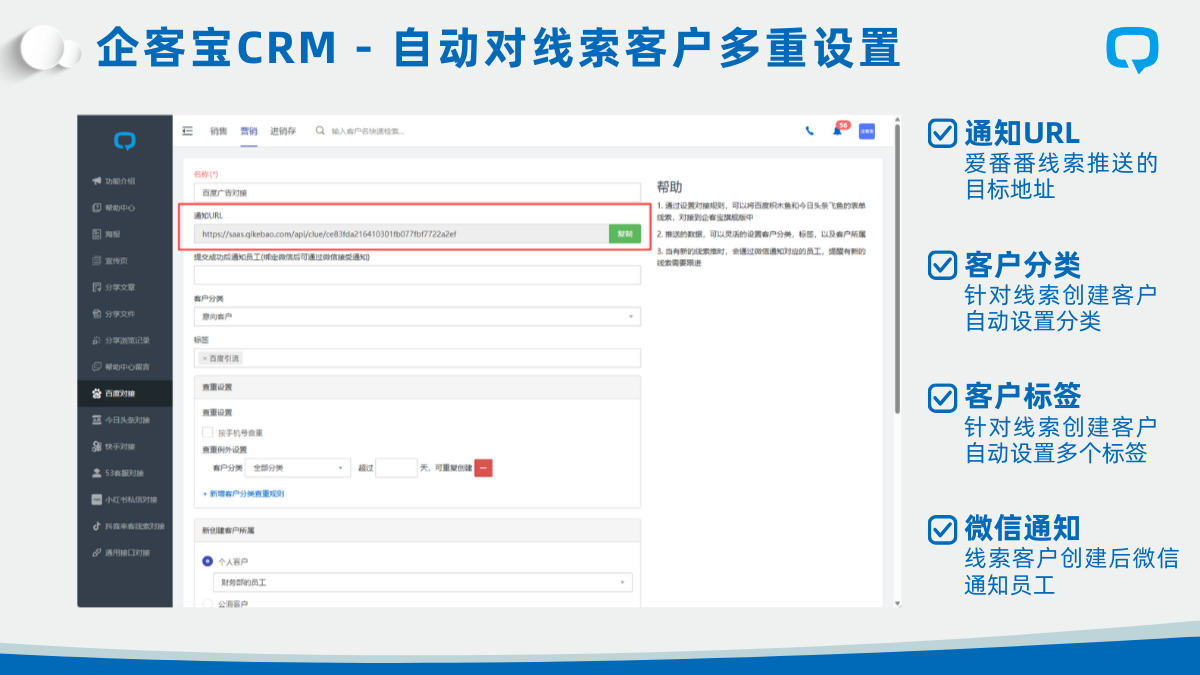The image size is (1200, 675).
Task: Select the 个人客户 radio button
Action: pos(208,562)
